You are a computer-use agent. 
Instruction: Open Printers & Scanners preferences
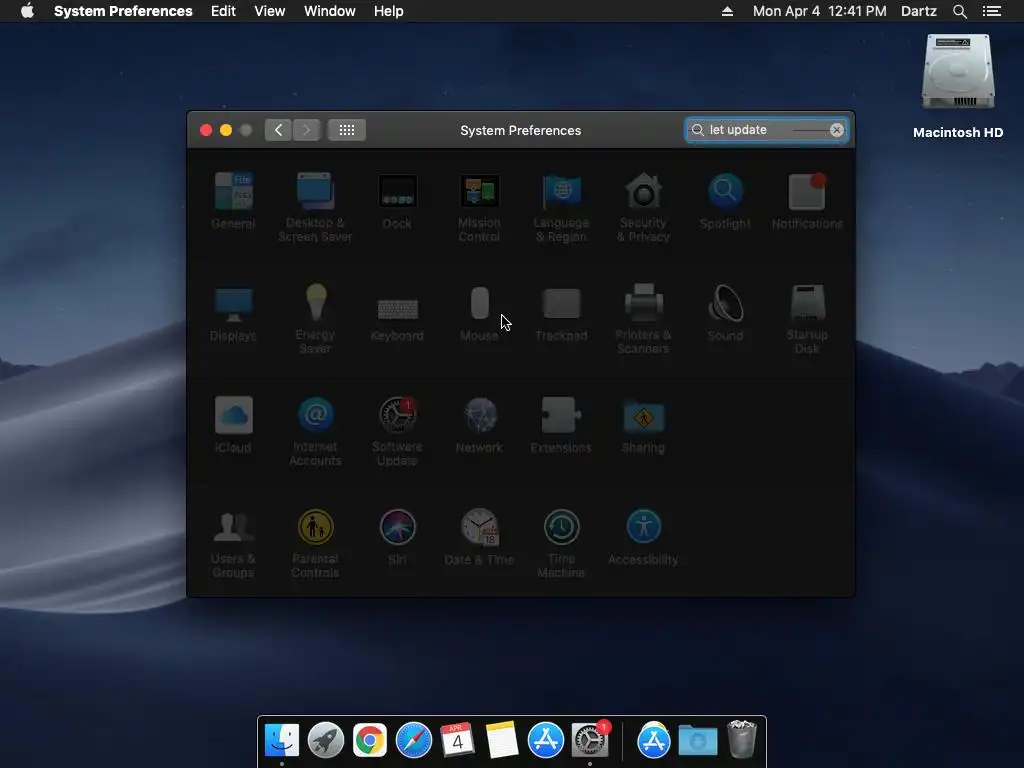(643, 319)
